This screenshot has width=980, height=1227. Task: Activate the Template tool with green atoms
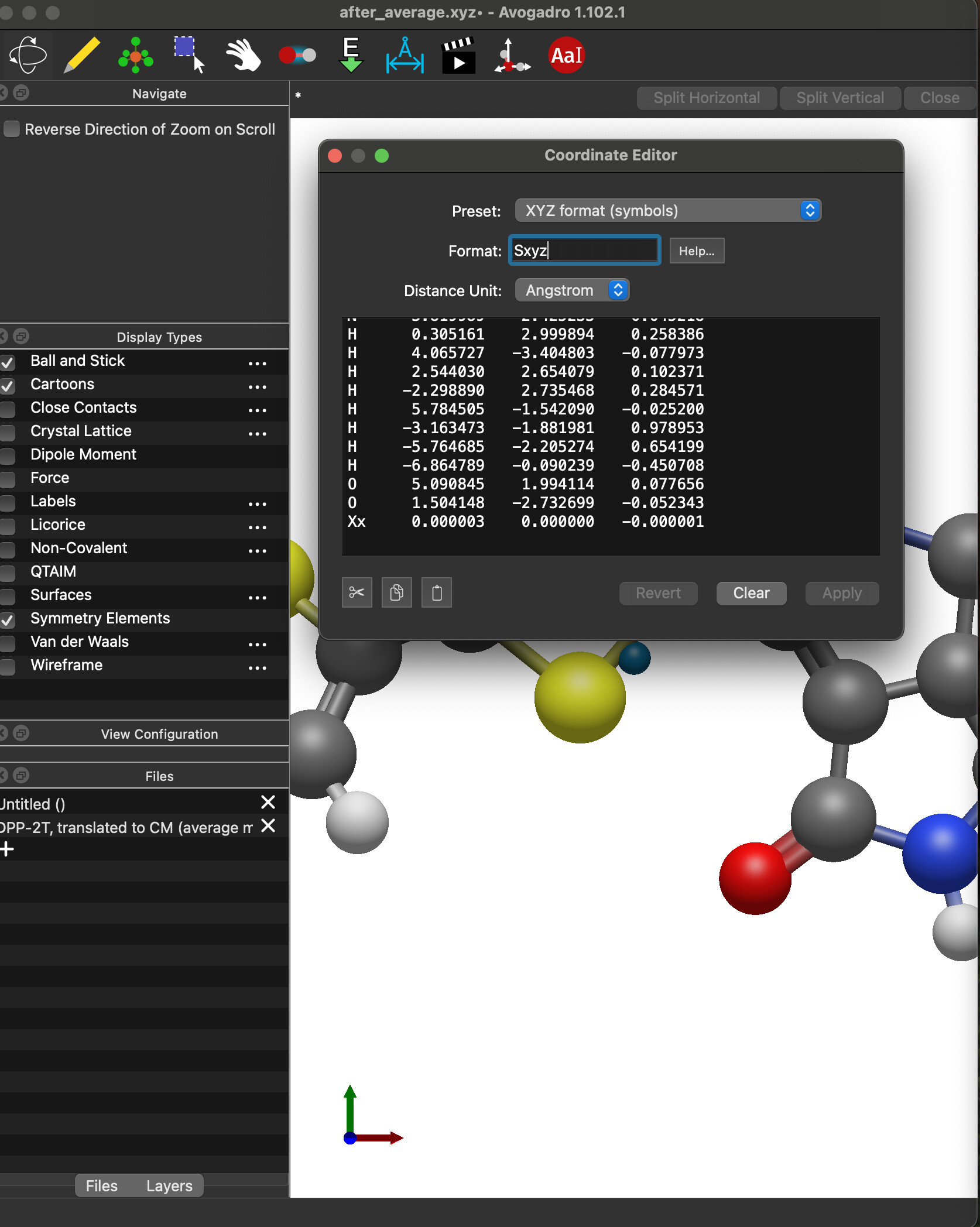(x=136, y=56)
